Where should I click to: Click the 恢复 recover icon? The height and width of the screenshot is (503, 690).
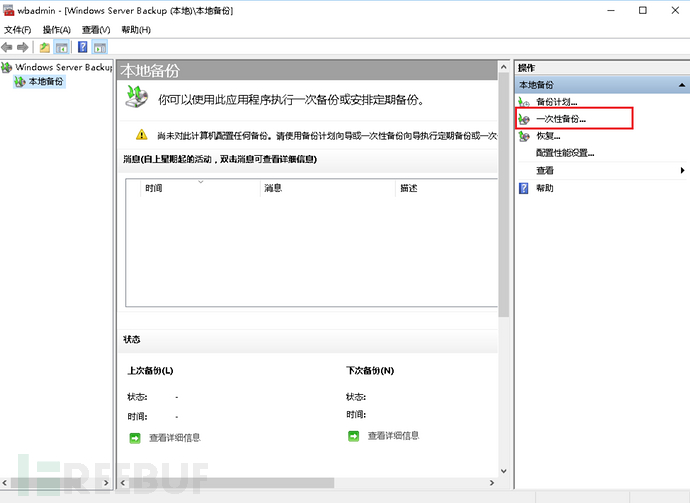pos(524,136)
